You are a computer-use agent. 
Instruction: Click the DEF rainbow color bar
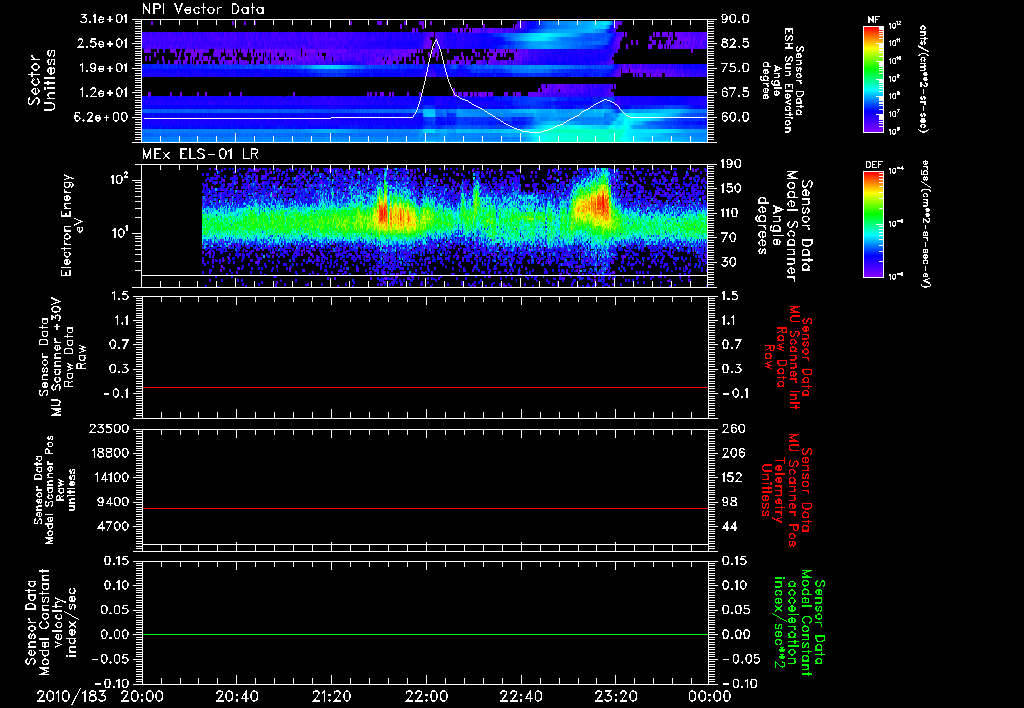point(873,223)
